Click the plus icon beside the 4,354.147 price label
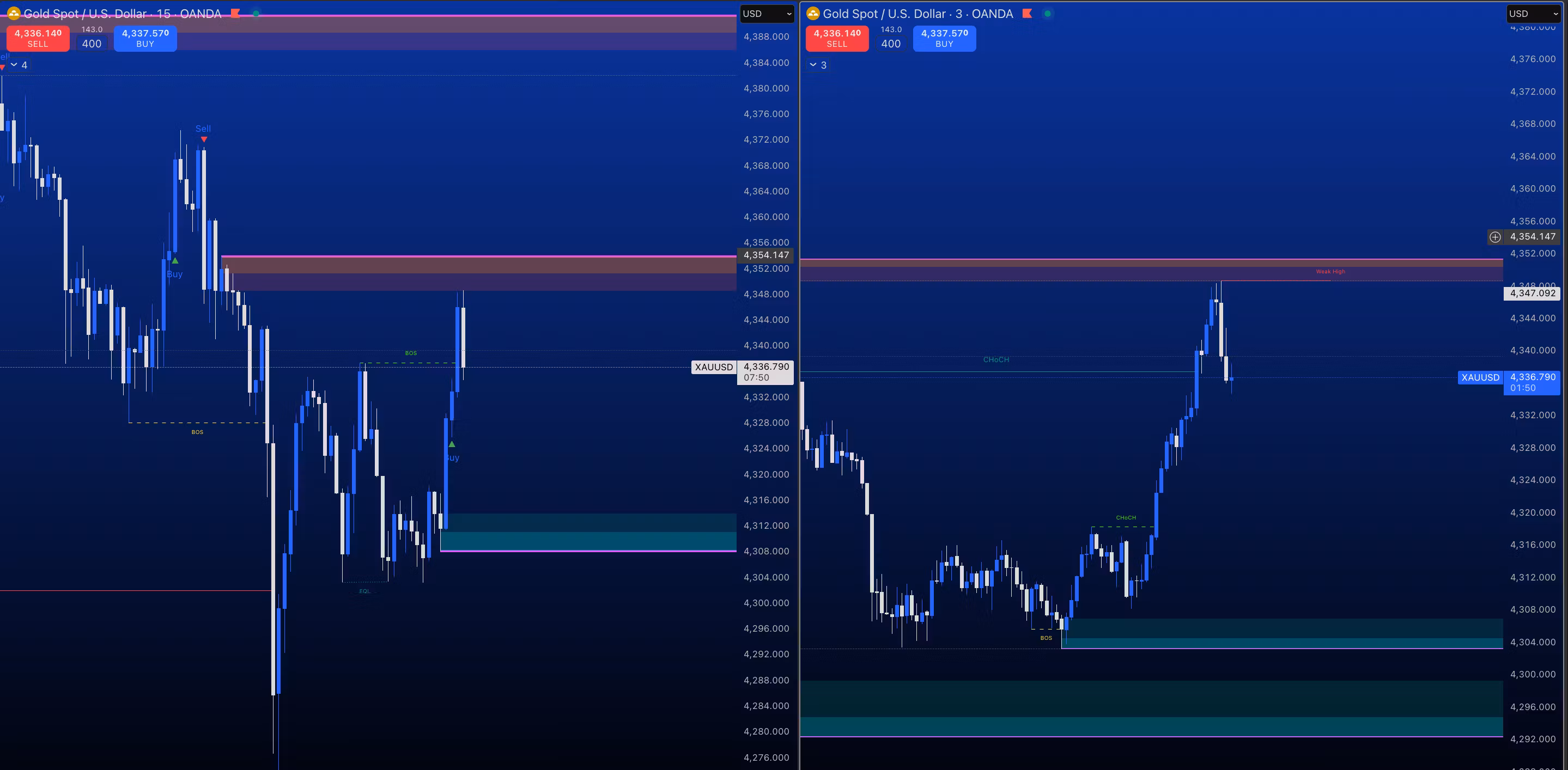1568x770 pixels. [1495, 236]
